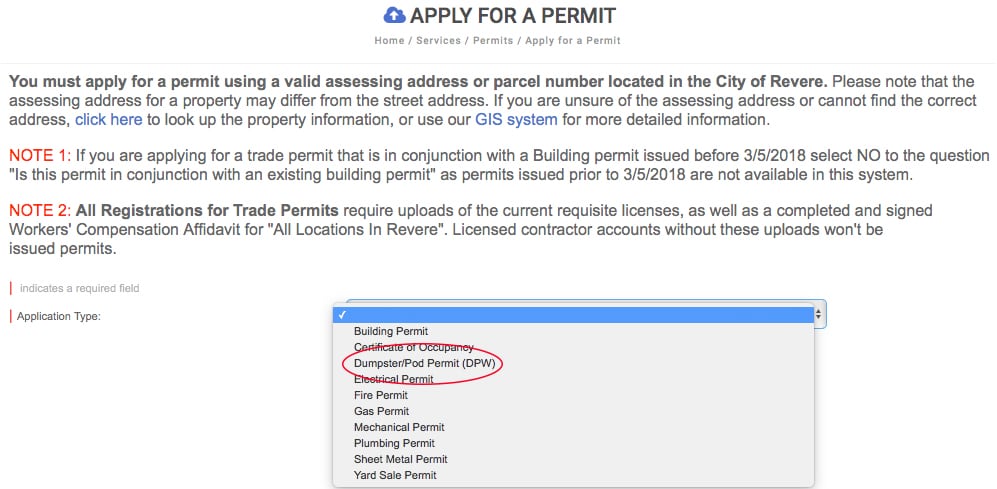The image size is (997, 489).
Task: Select Electrical Permit from the dropdown
Action: click(x=573, y=379)
